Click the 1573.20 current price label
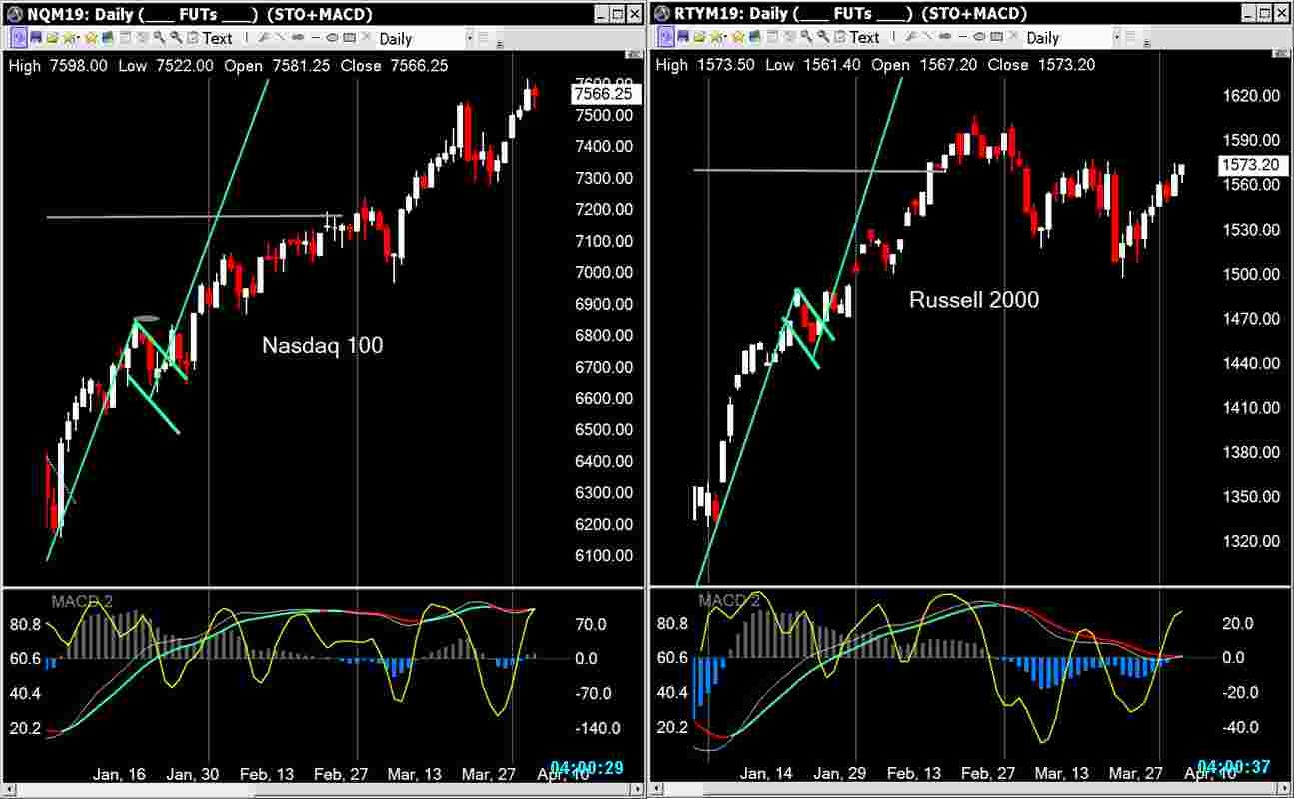Image resolution: width=1295 pixels, height=799 pixels. pyautogui.click(x=1253, y=165)
